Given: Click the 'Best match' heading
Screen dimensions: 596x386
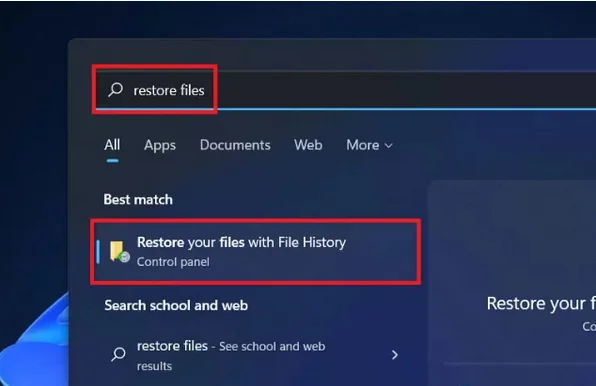Looking at the screenshot, I should (138, 199).
